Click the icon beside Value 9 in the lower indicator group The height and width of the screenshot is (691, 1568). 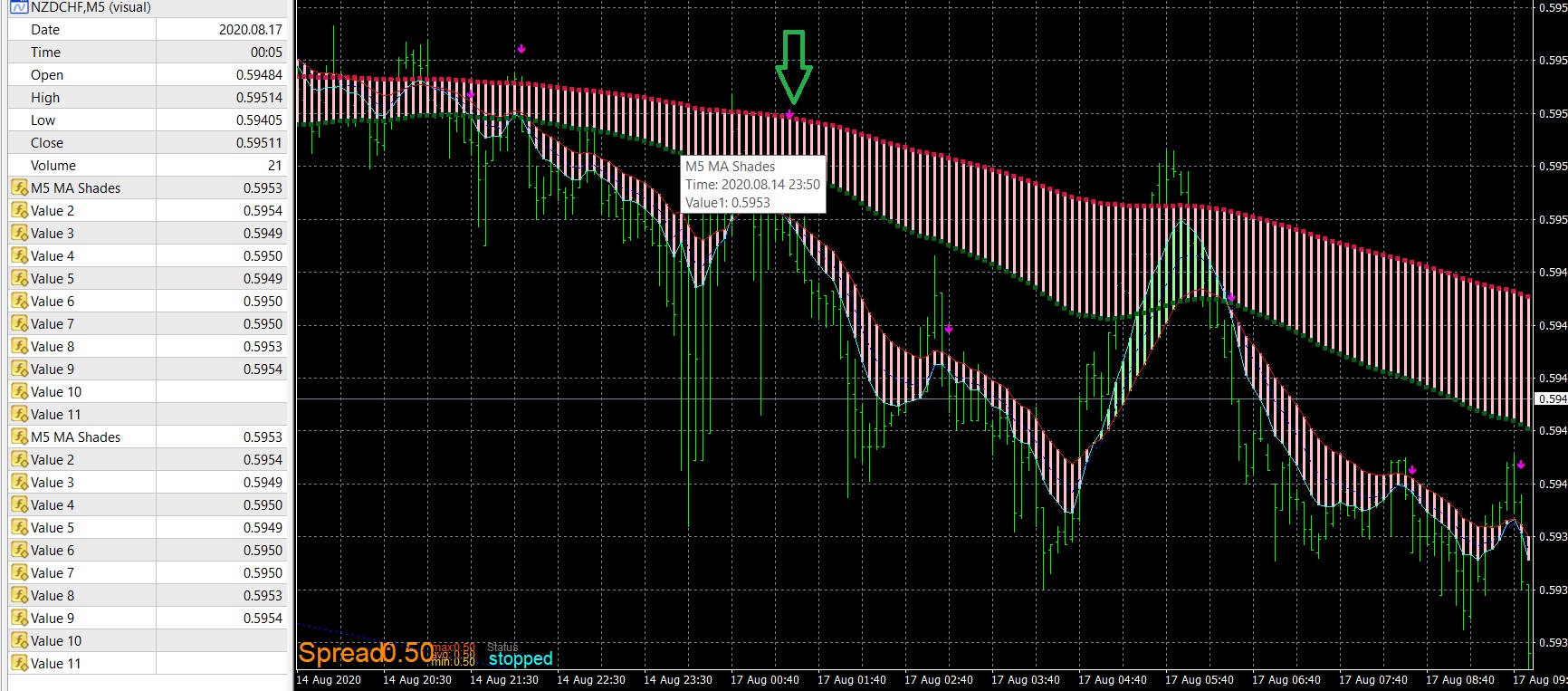coord(19,619)
